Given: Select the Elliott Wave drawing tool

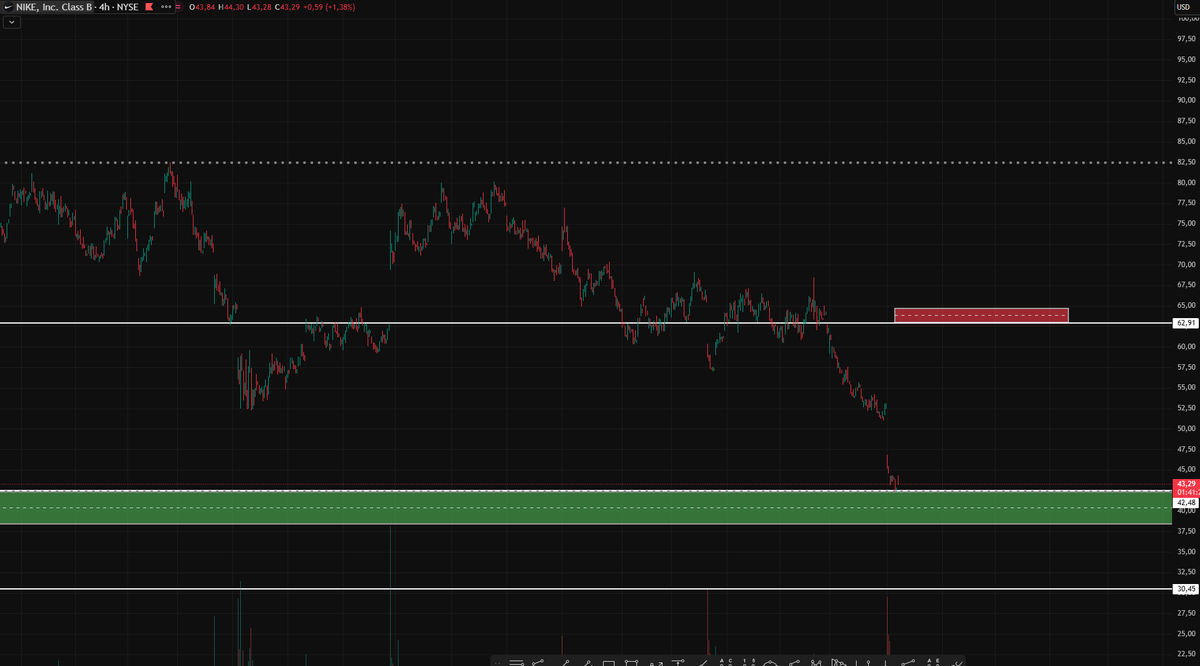Looking at the screenshot, I should pyautogui.click(x=749, y=661).
